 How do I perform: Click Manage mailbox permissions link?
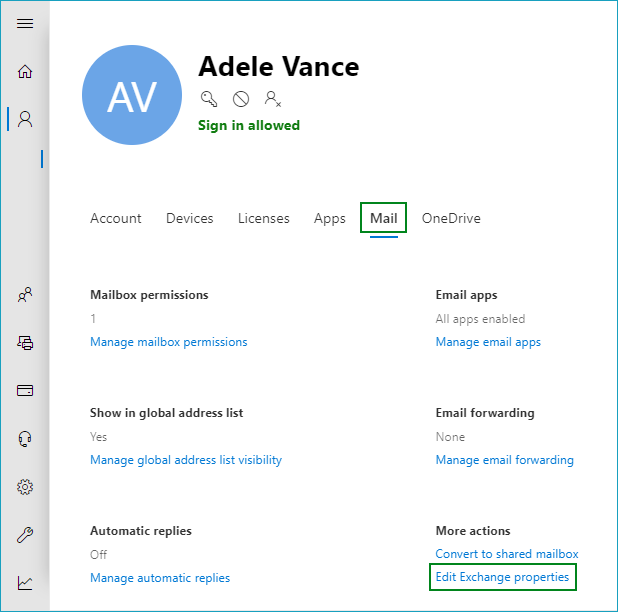pos(169,342)
